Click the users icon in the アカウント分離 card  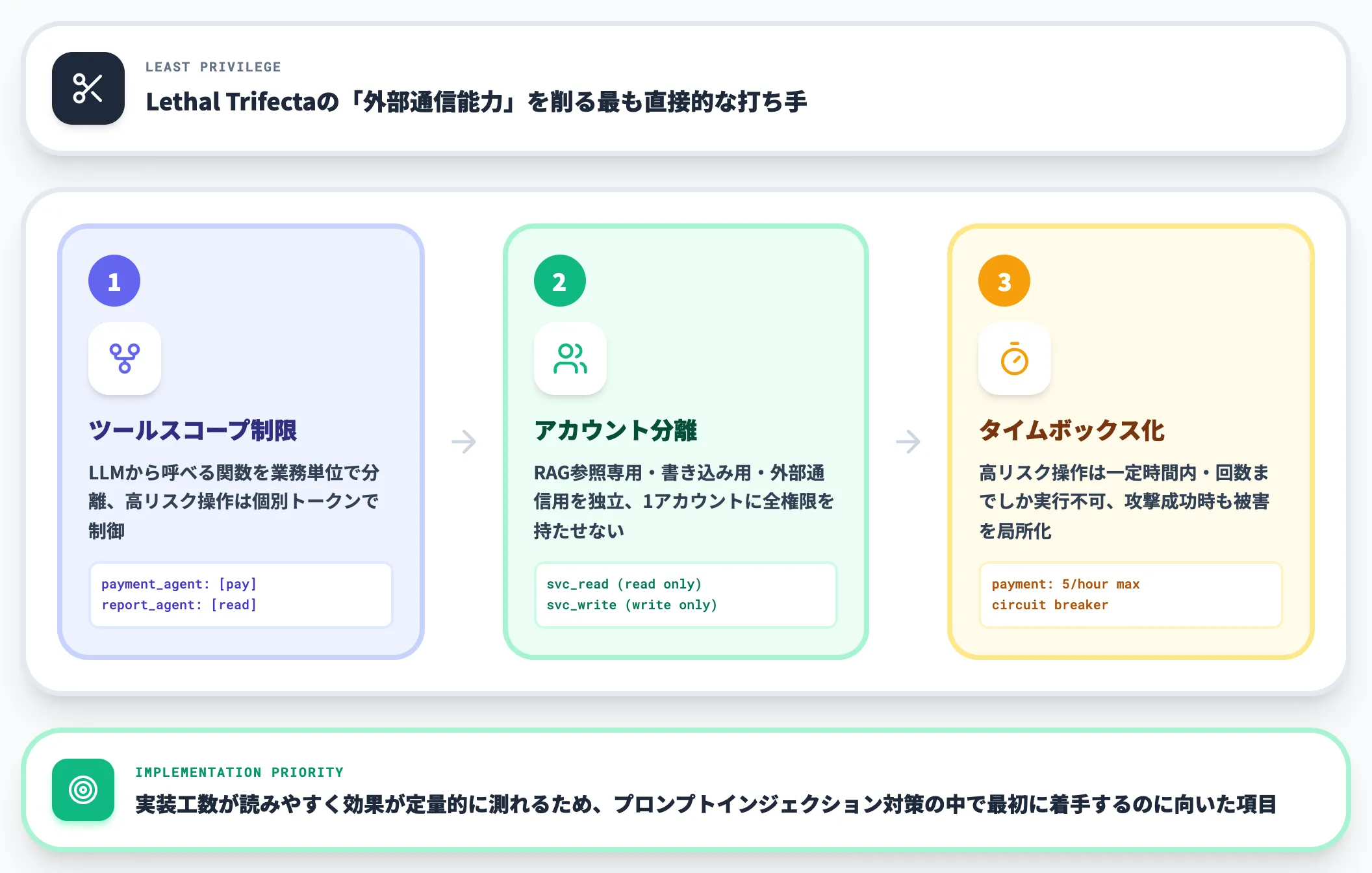coord(570,359)
